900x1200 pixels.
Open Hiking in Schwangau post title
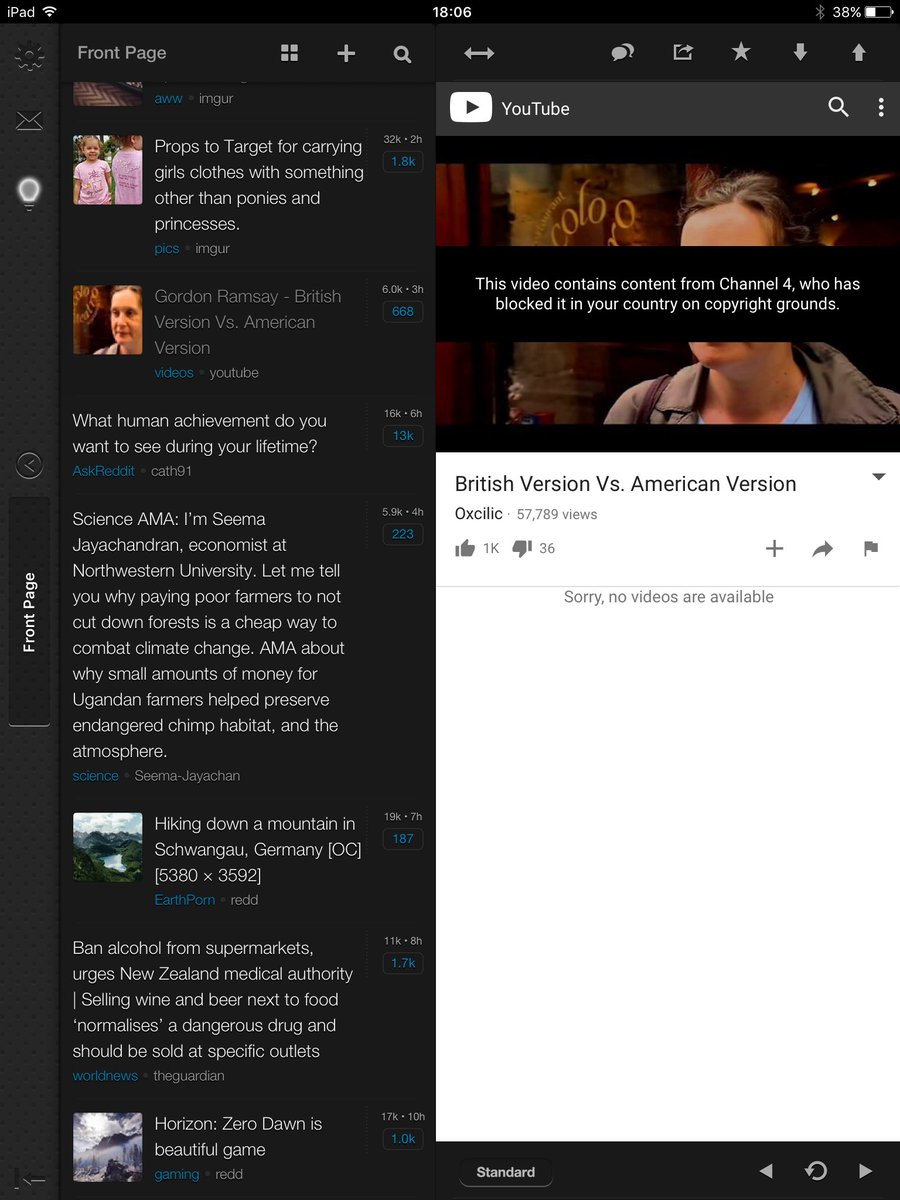click(258, 849)
